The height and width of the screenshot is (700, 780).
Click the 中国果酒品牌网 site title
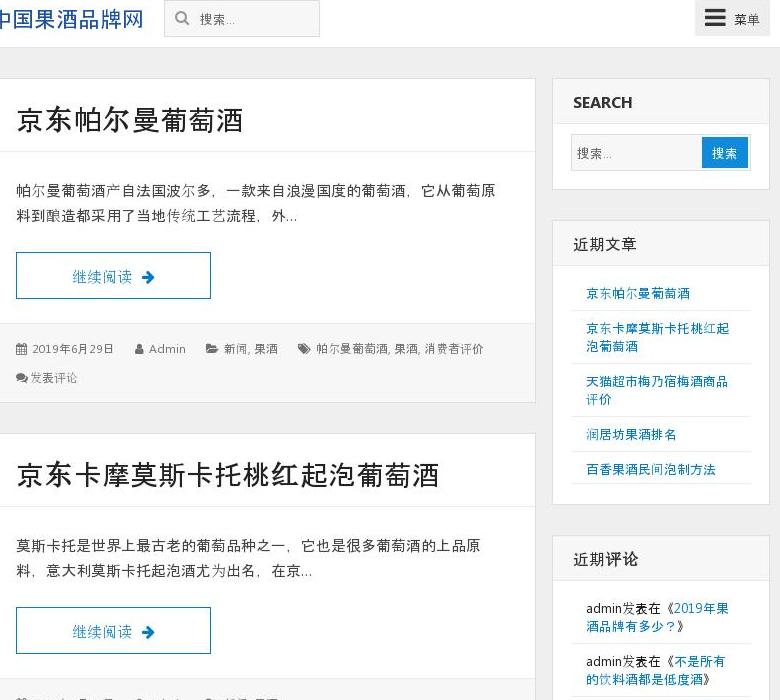pyautogui.click(x=71, y=19)
